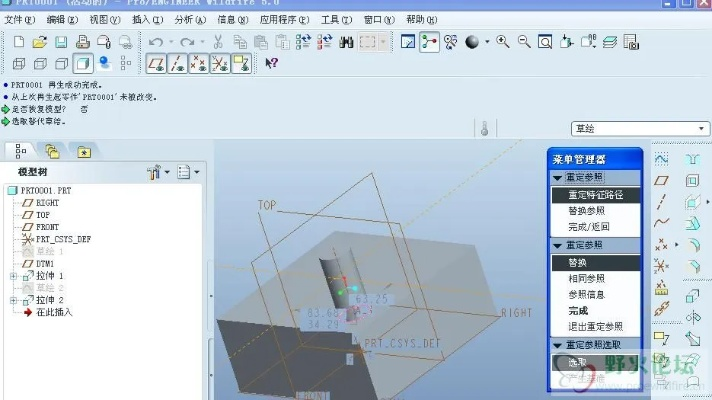Select the datum plane tool in right toolbar
Image resolution: width=712 pixels, height=400 pixels.
[x=661, y=181]
